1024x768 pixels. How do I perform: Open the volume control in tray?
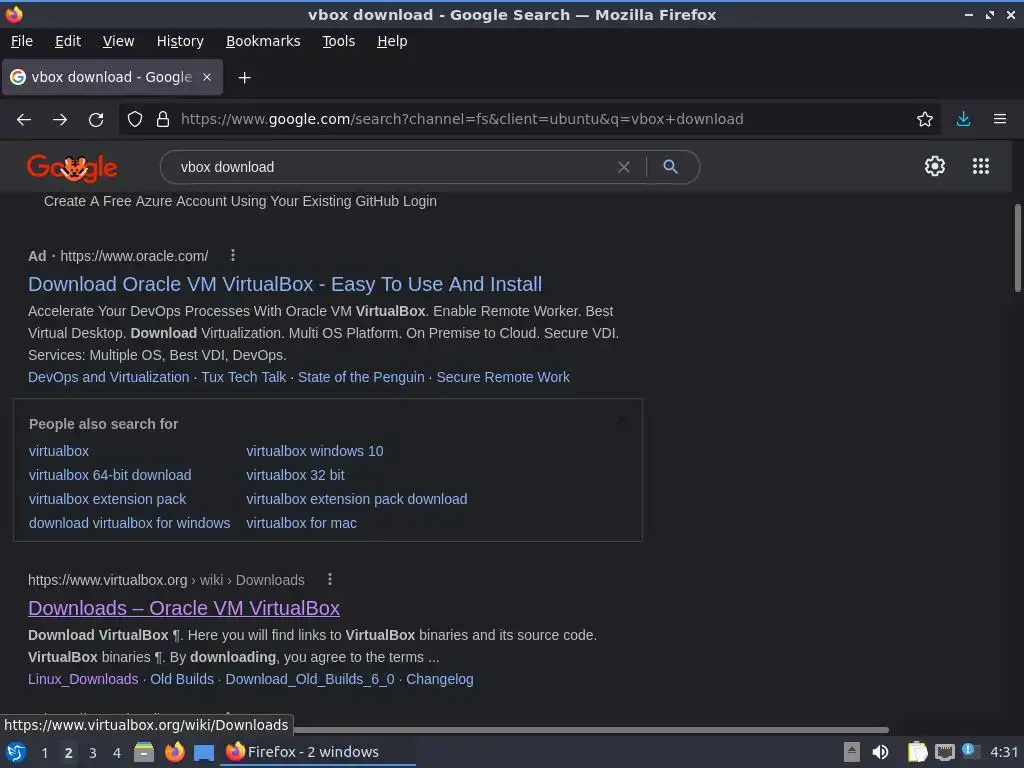tap(880, 752)
